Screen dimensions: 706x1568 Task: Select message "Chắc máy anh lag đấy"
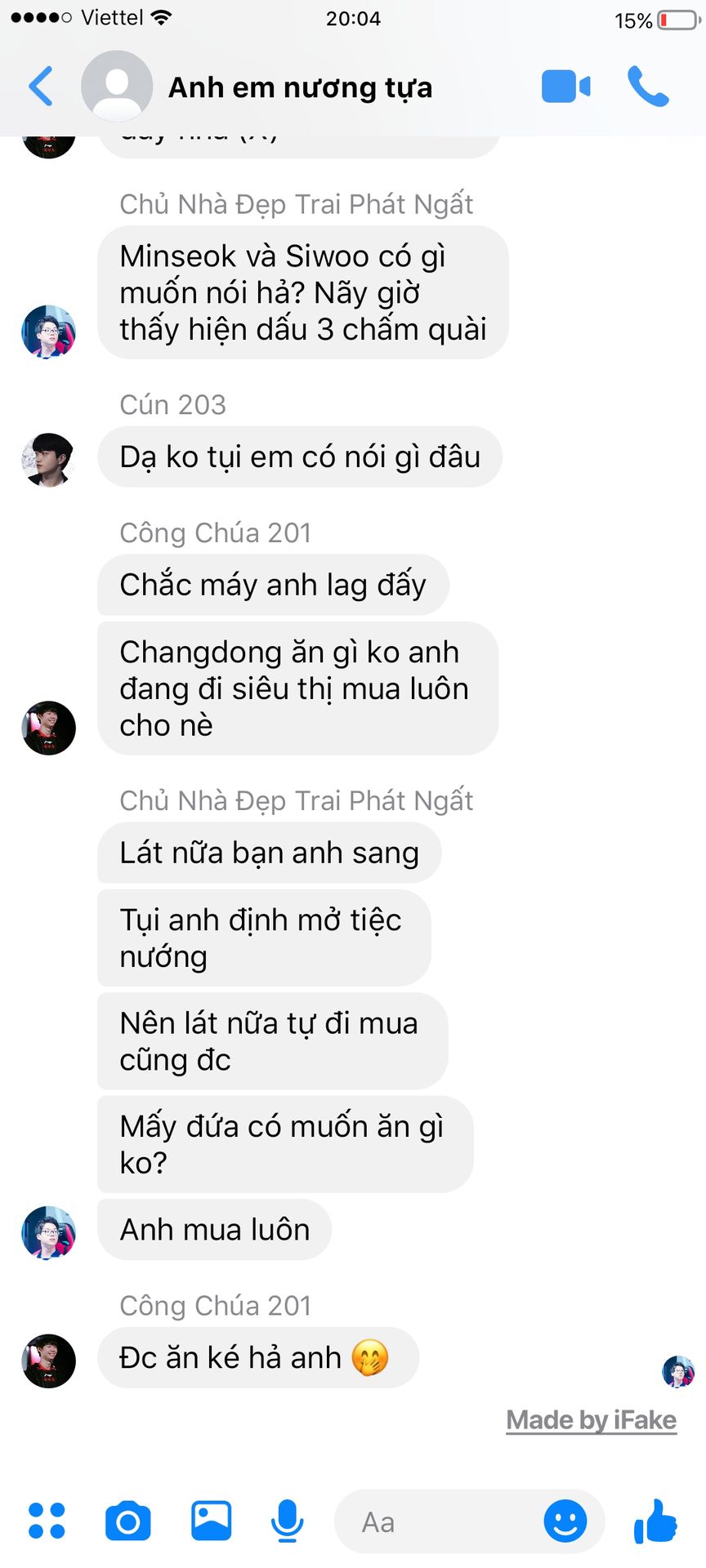[273, 585]
